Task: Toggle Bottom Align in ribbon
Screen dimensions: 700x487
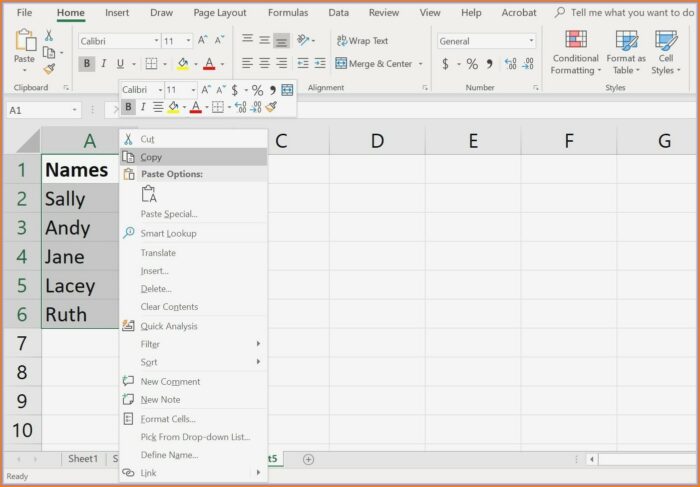Action: coord(281,41)
